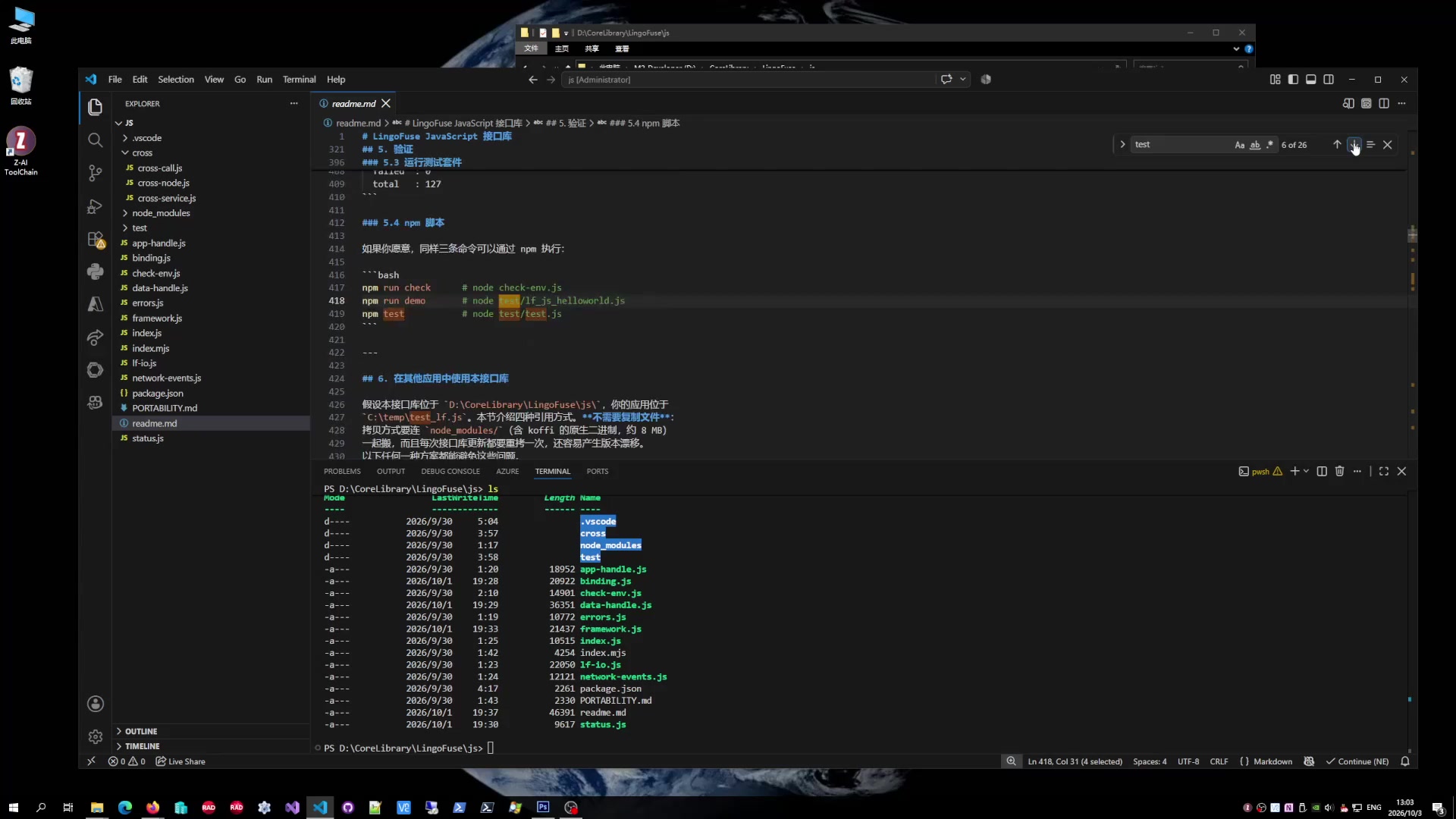Open the Azure view icon in activity bar
This screenshot has height=819, width=1456.
tap(95, 304)
